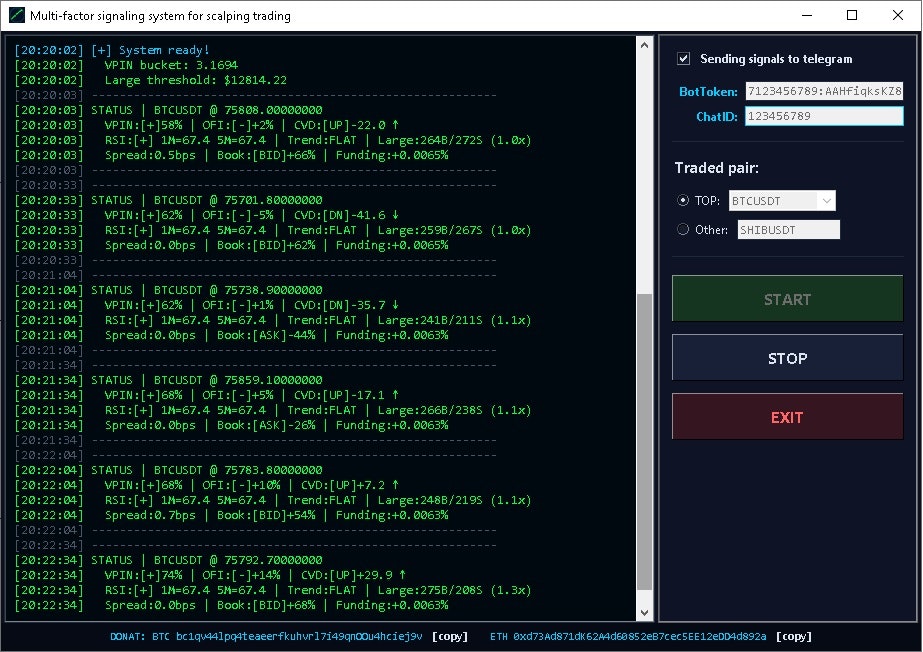Click the BotToken input field
This screenshot has width=923, height=652.
click(824, 91)
